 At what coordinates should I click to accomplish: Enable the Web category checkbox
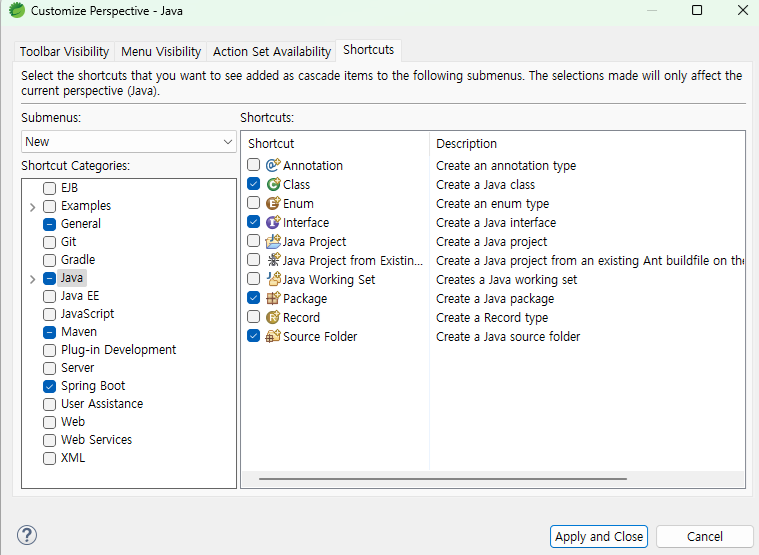pos(49,422)
